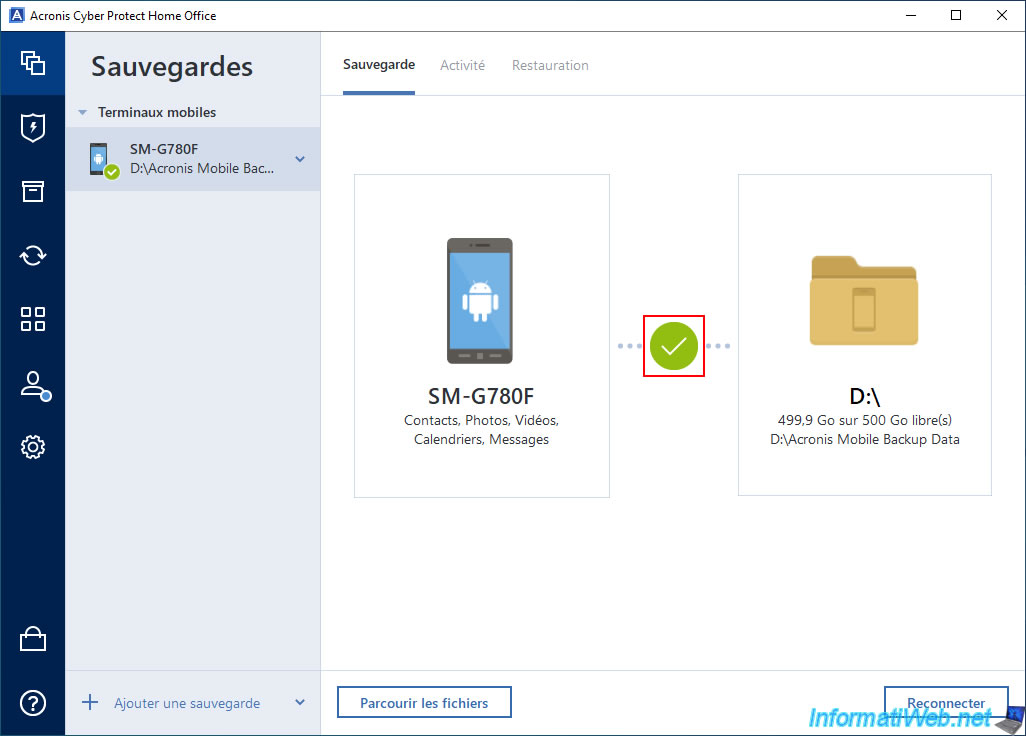Viewport: 1026px width, 736px height.
Task: Open the Protection shield icon in sidebar
Action: tap(33, 128)
